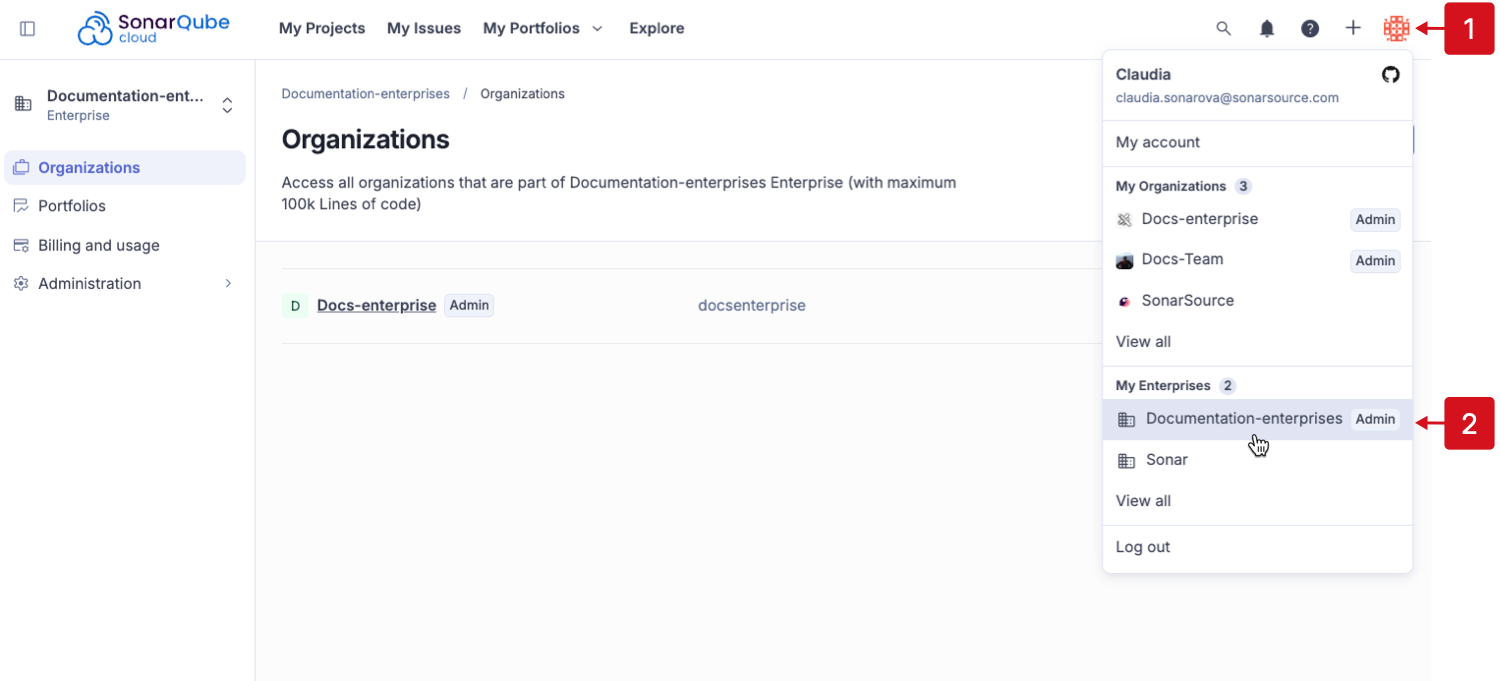
Task: Select Organizations in the sidebar
Action: (125, 168)
